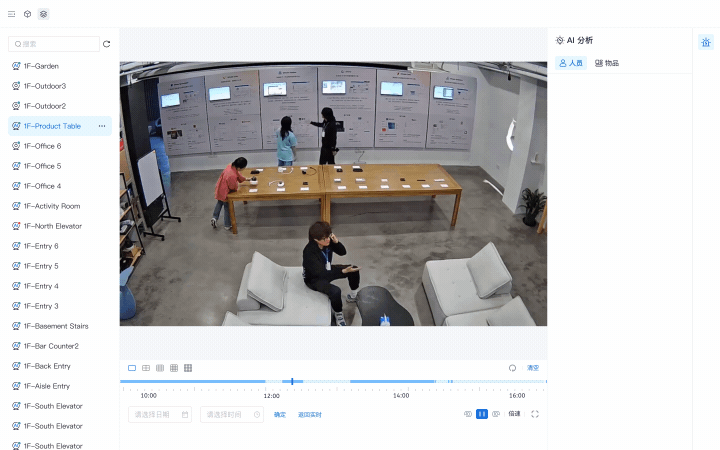The height and width of the screenshot is (450, 720).
Task: Open more options for 1F-Product Table
Action: tap(102, 126)
